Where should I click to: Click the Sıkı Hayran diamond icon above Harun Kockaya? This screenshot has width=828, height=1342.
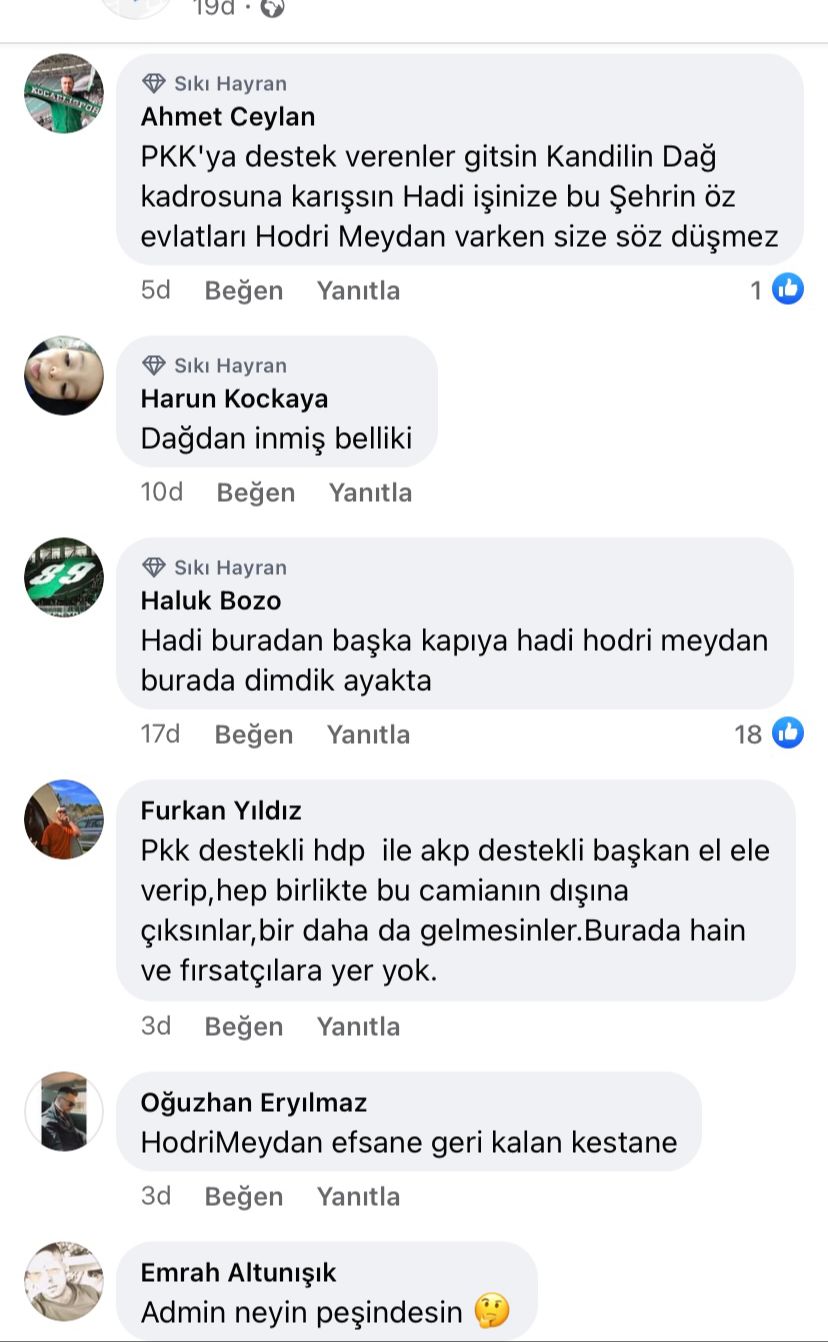click(x=153, y=365)
